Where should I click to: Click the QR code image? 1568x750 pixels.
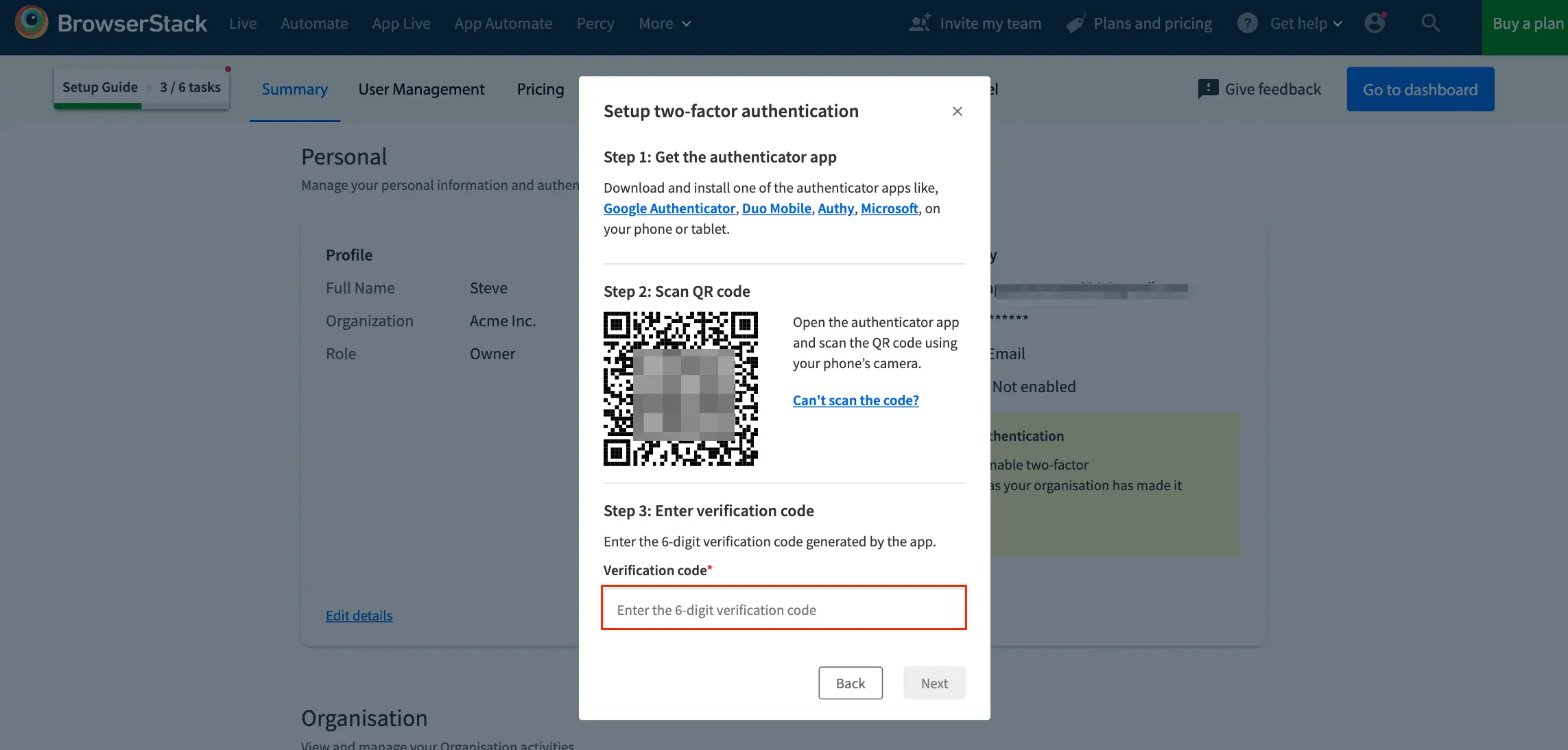click(x=680, y=389)
